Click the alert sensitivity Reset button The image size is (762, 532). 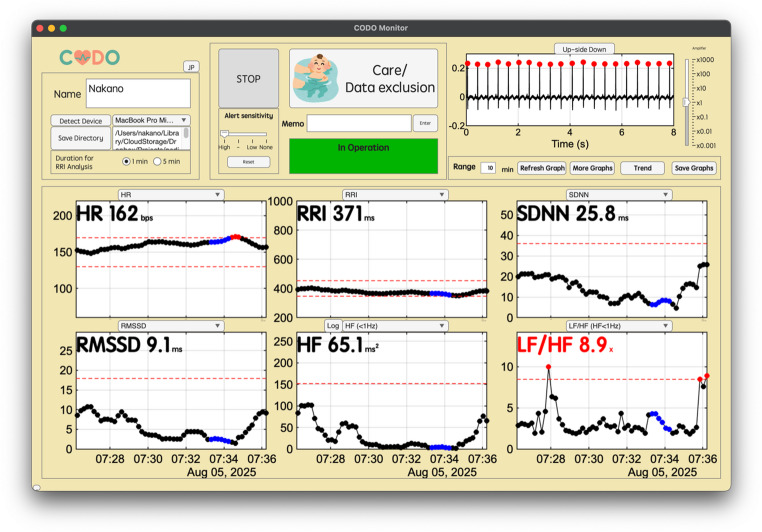[248, 162]
